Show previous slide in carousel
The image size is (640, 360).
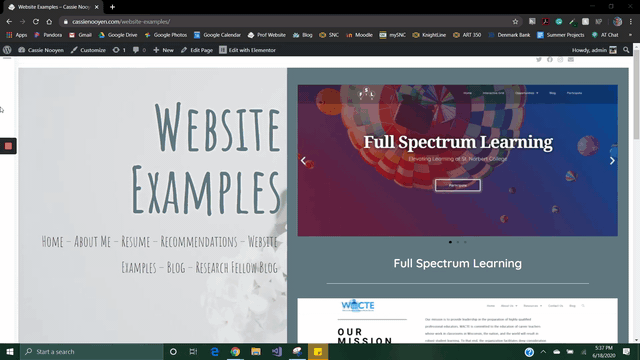coord(303,160)
